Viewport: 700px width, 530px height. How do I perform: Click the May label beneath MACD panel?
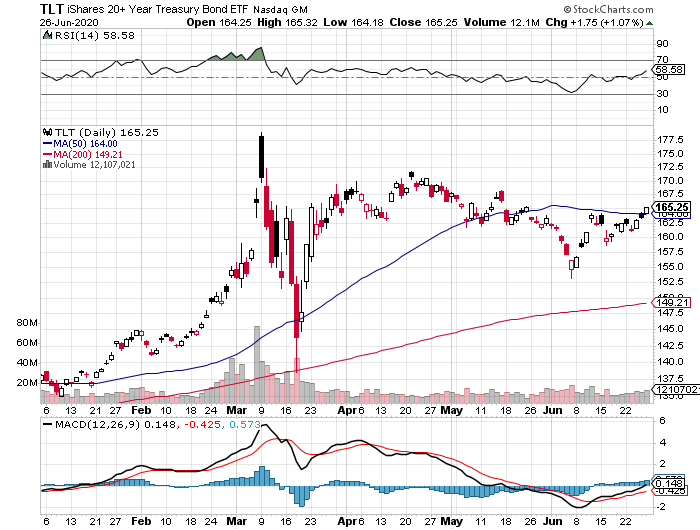(451, 521)
